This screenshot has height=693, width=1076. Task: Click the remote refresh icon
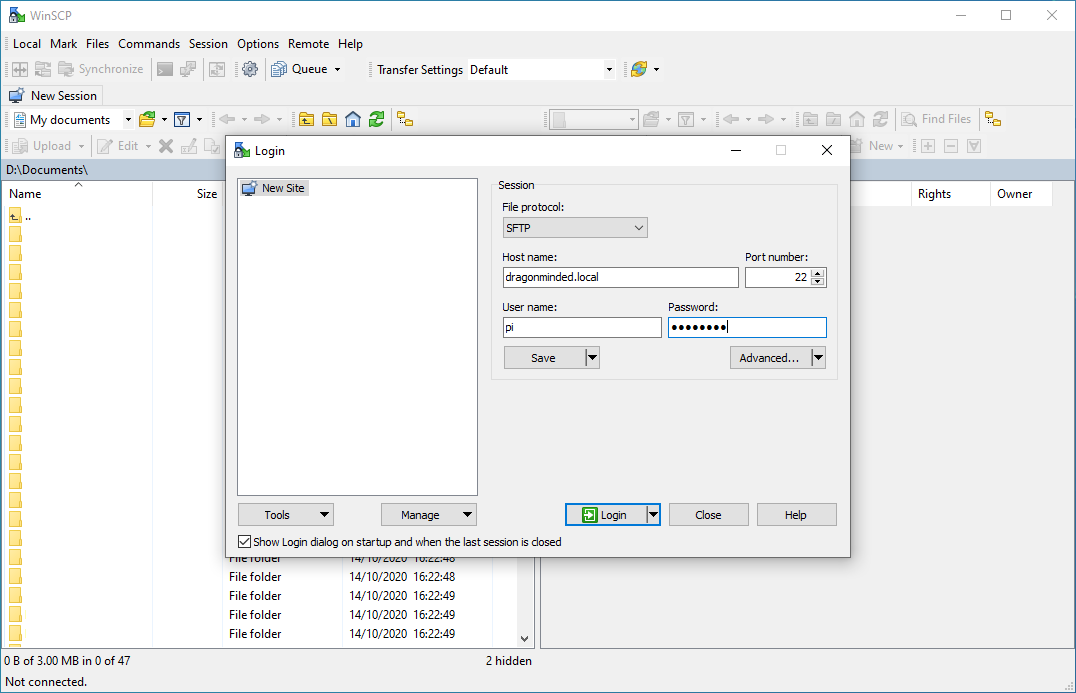[x=880, y=119]
